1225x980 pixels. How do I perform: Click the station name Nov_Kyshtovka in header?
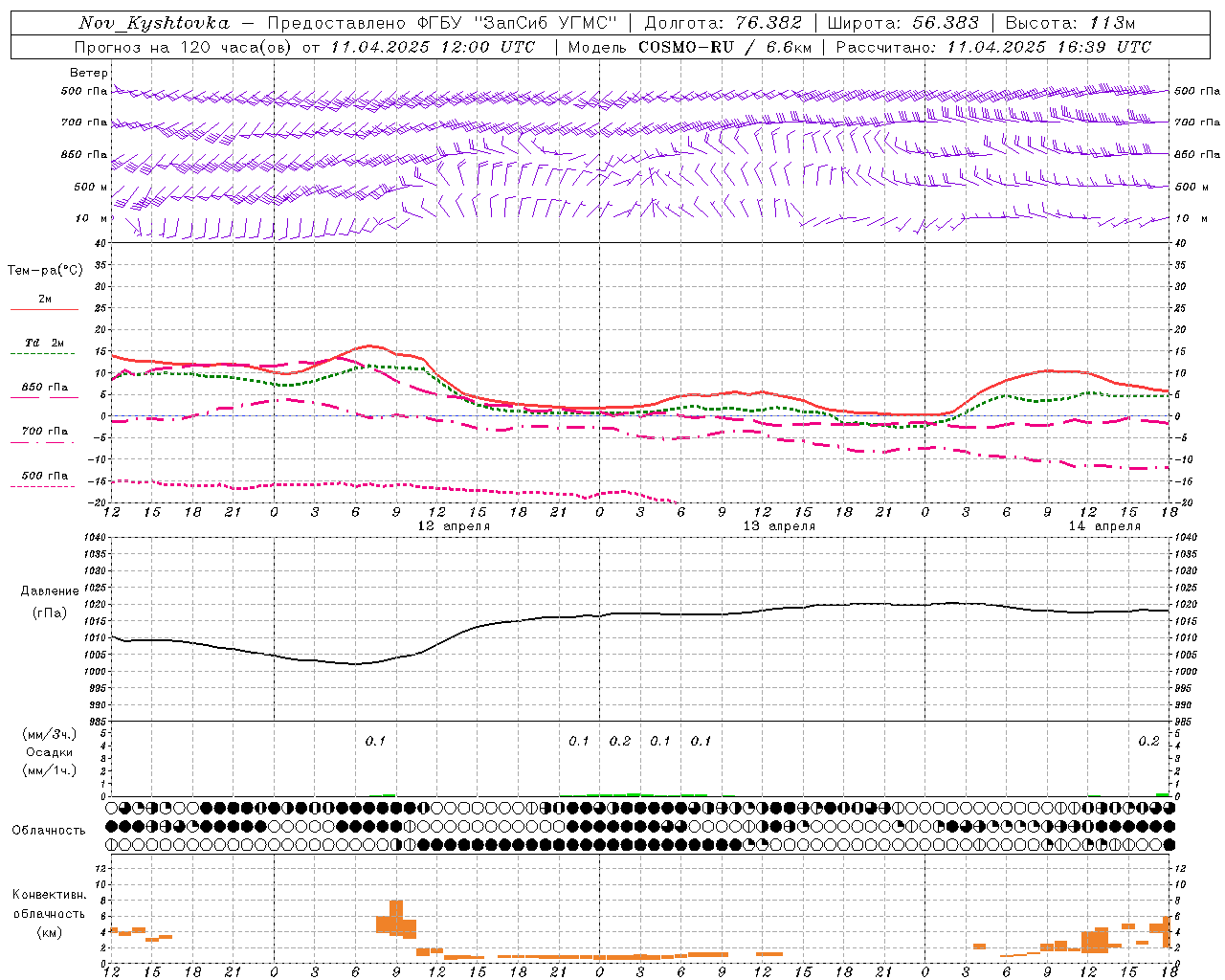tap(154, 23)
